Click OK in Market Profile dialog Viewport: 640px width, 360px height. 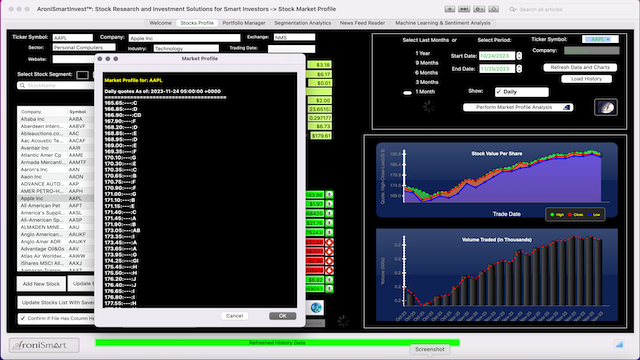(282, 316)
